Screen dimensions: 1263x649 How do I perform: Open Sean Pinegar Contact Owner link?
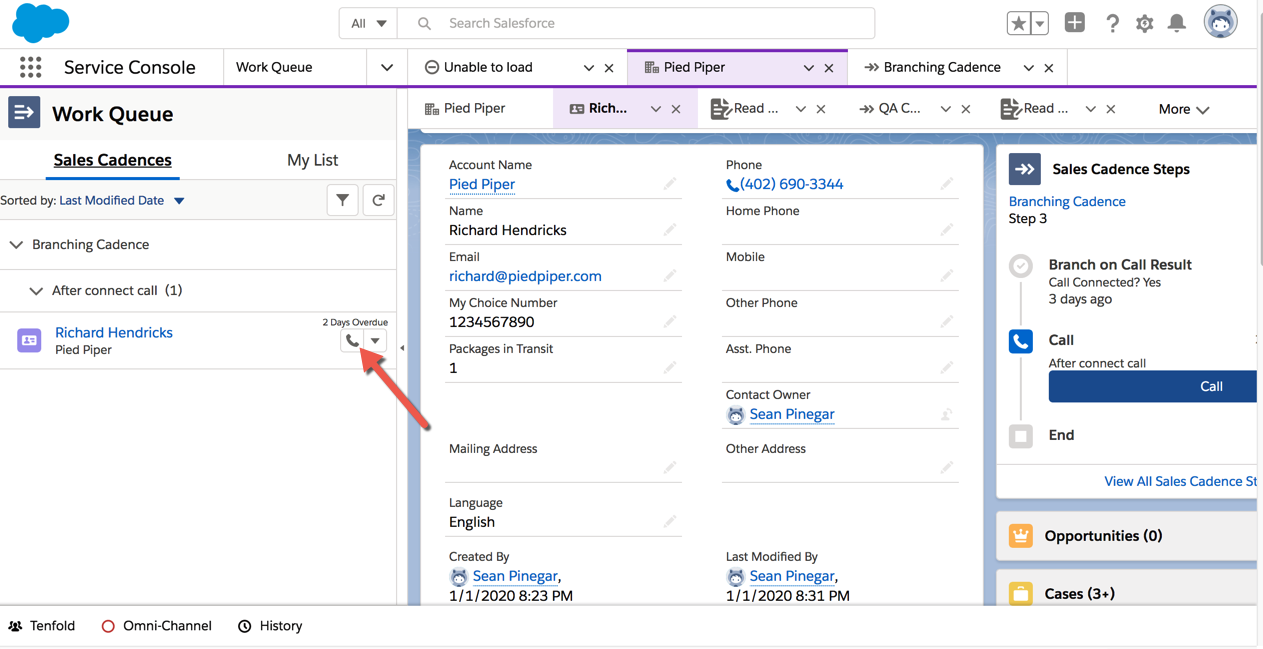click(792, 414)
